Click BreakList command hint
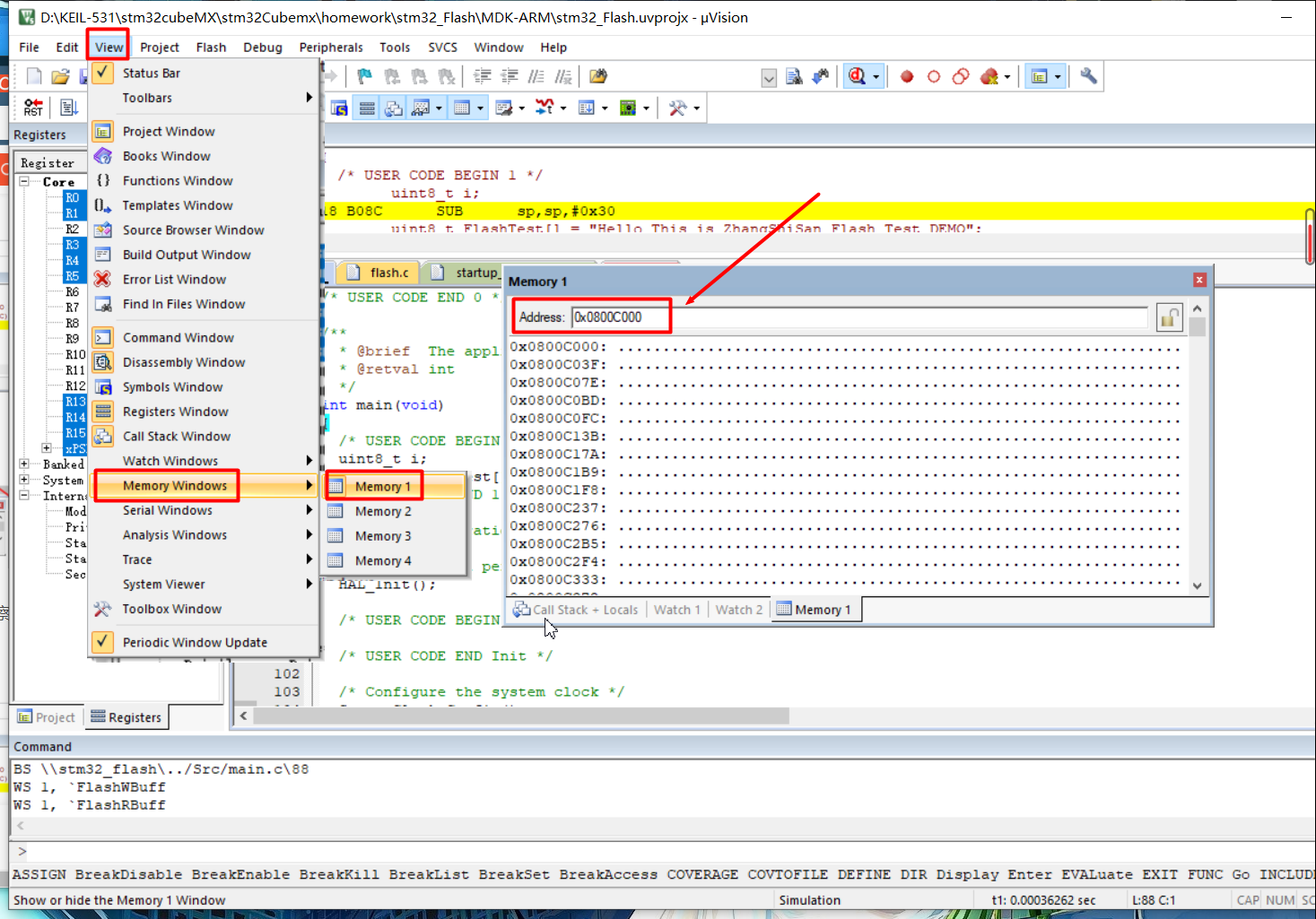Viewport: 1316px width, 919px height. coord(429,874)
